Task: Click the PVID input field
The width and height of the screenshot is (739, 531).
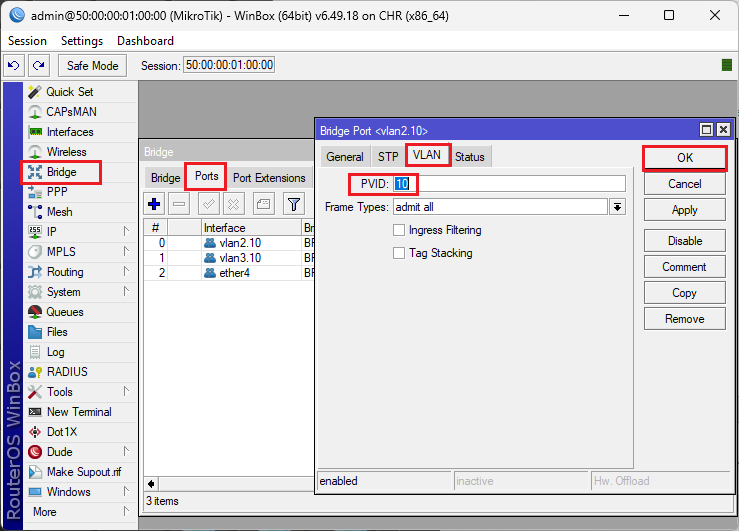Action: click(510, 184)
